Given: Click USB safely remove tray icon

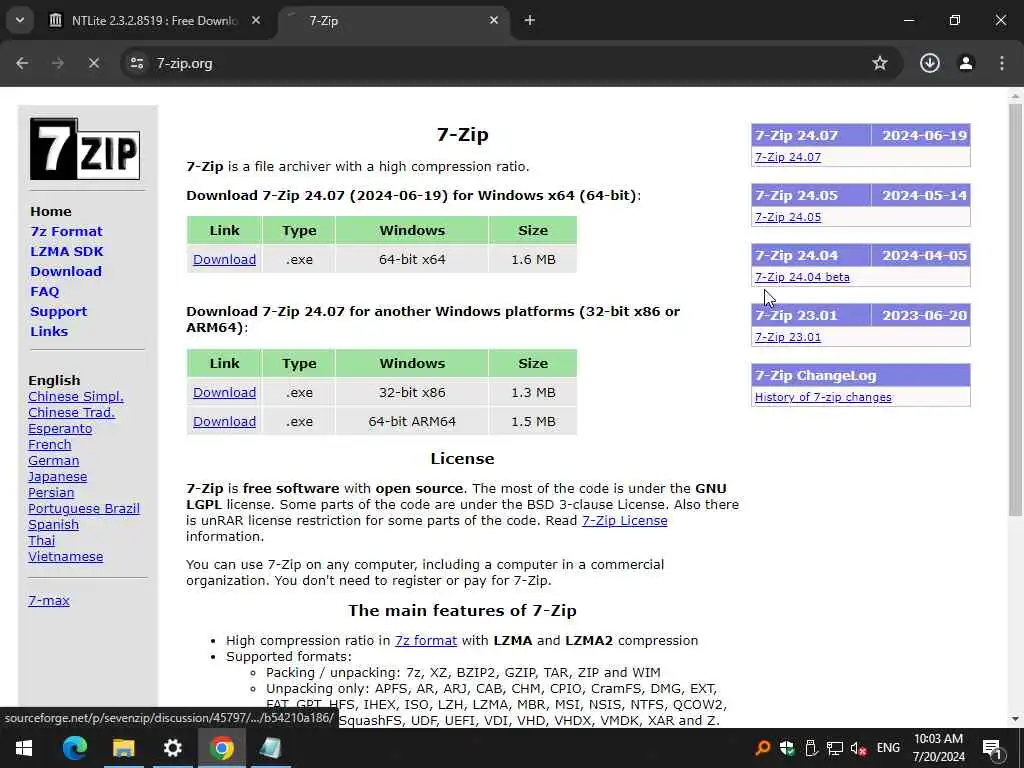Looking at the screenshot, I should tap(810, 748).
